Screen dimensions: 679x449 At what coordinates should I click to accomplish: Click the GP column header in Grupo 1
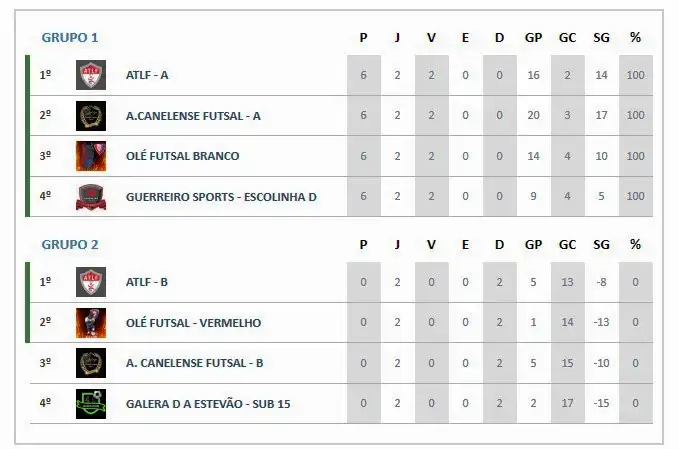tap(533, 38)
